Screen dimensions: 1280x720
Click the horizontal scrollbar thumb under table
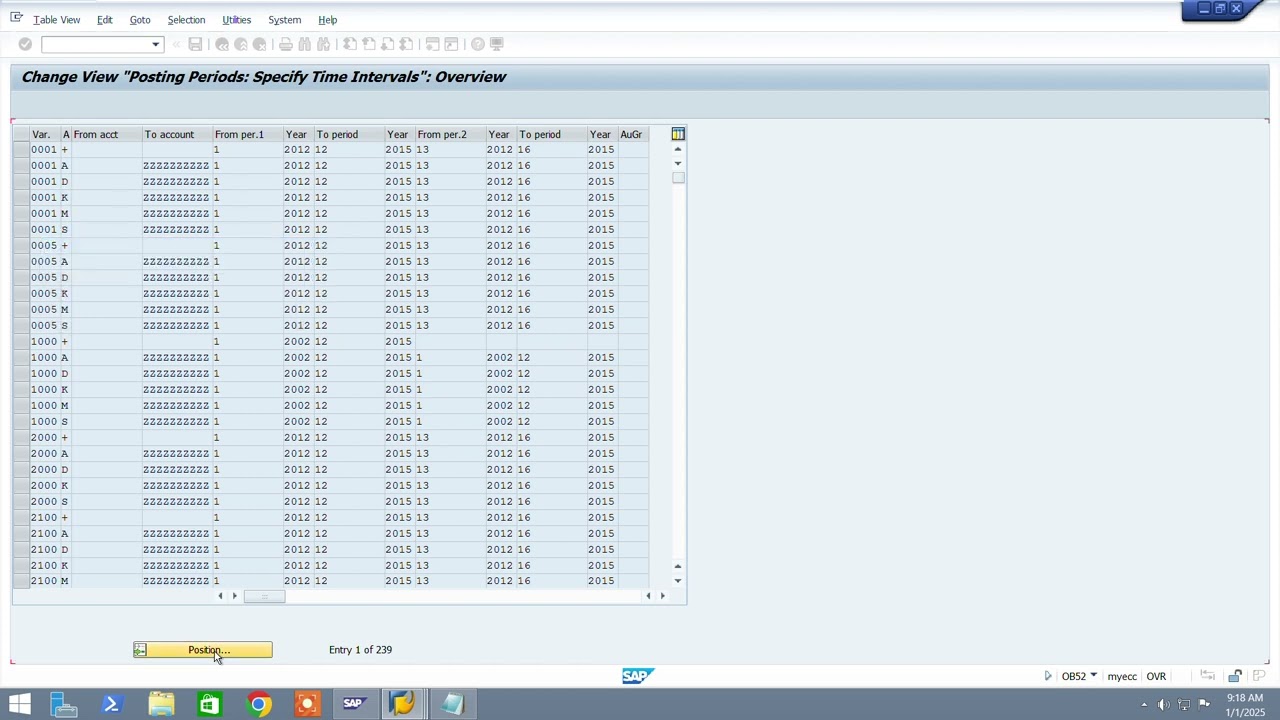265,596
